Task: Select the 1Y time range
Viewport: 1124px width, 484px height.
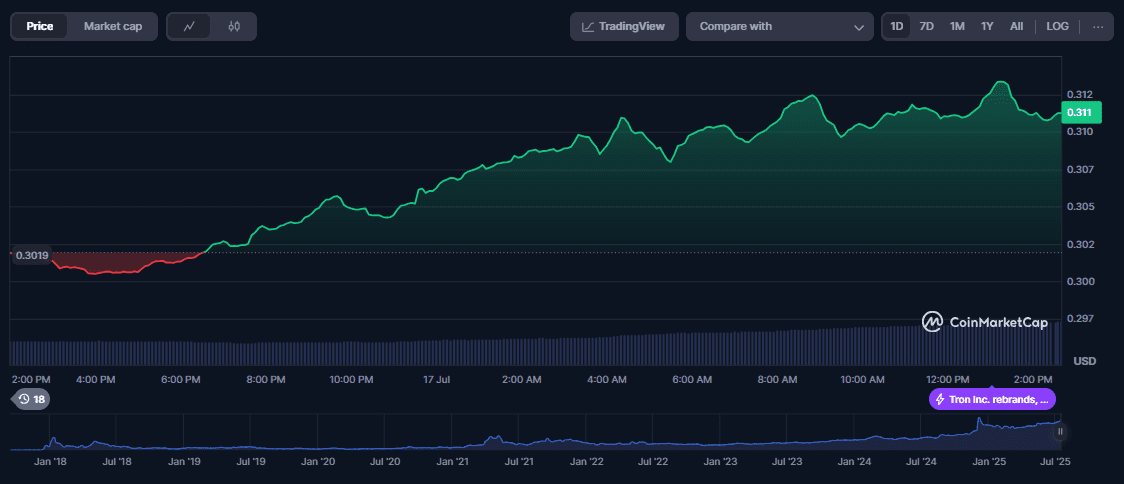Action: click(x=987, y=27)
